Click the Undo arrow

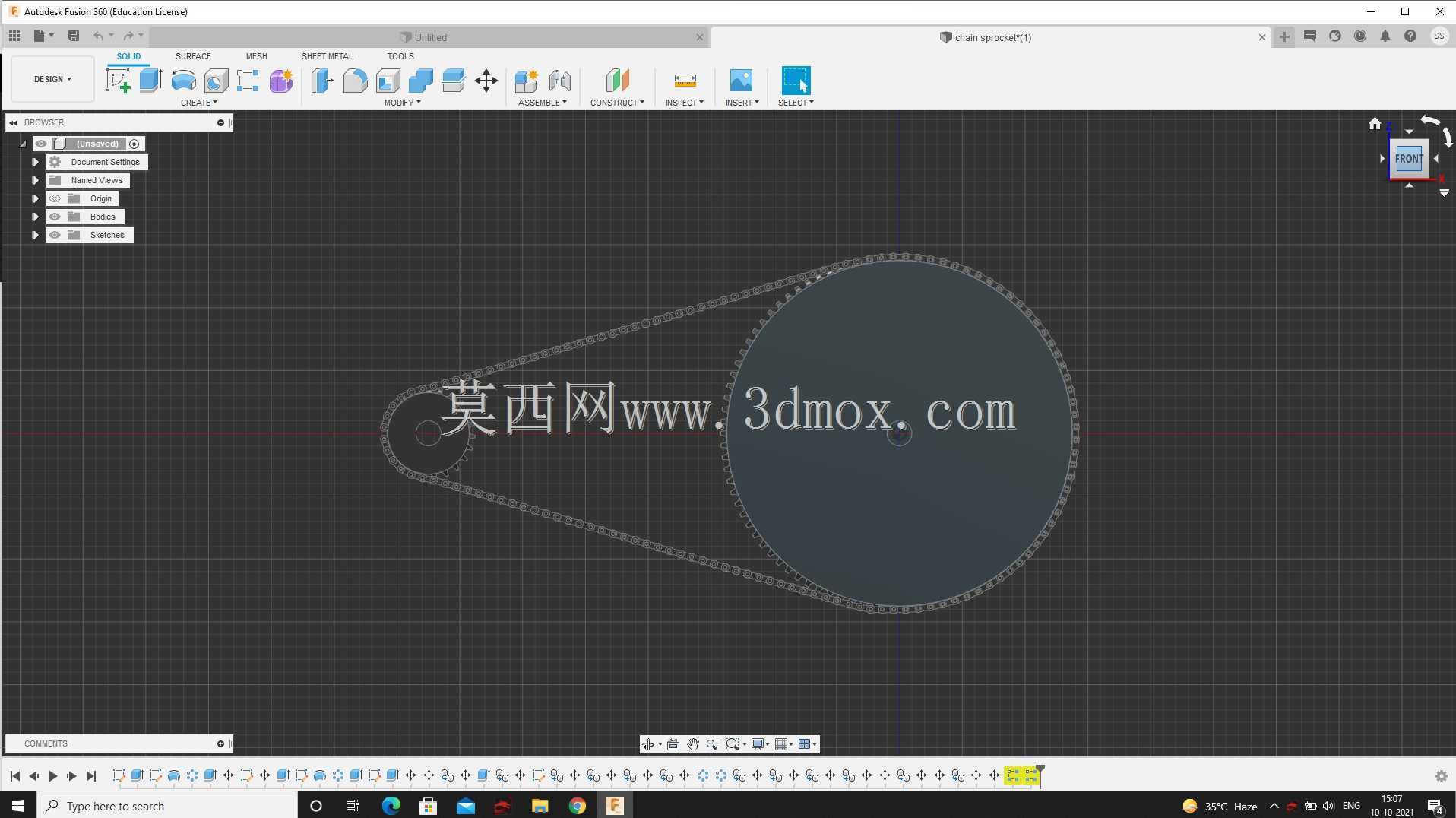98,36
